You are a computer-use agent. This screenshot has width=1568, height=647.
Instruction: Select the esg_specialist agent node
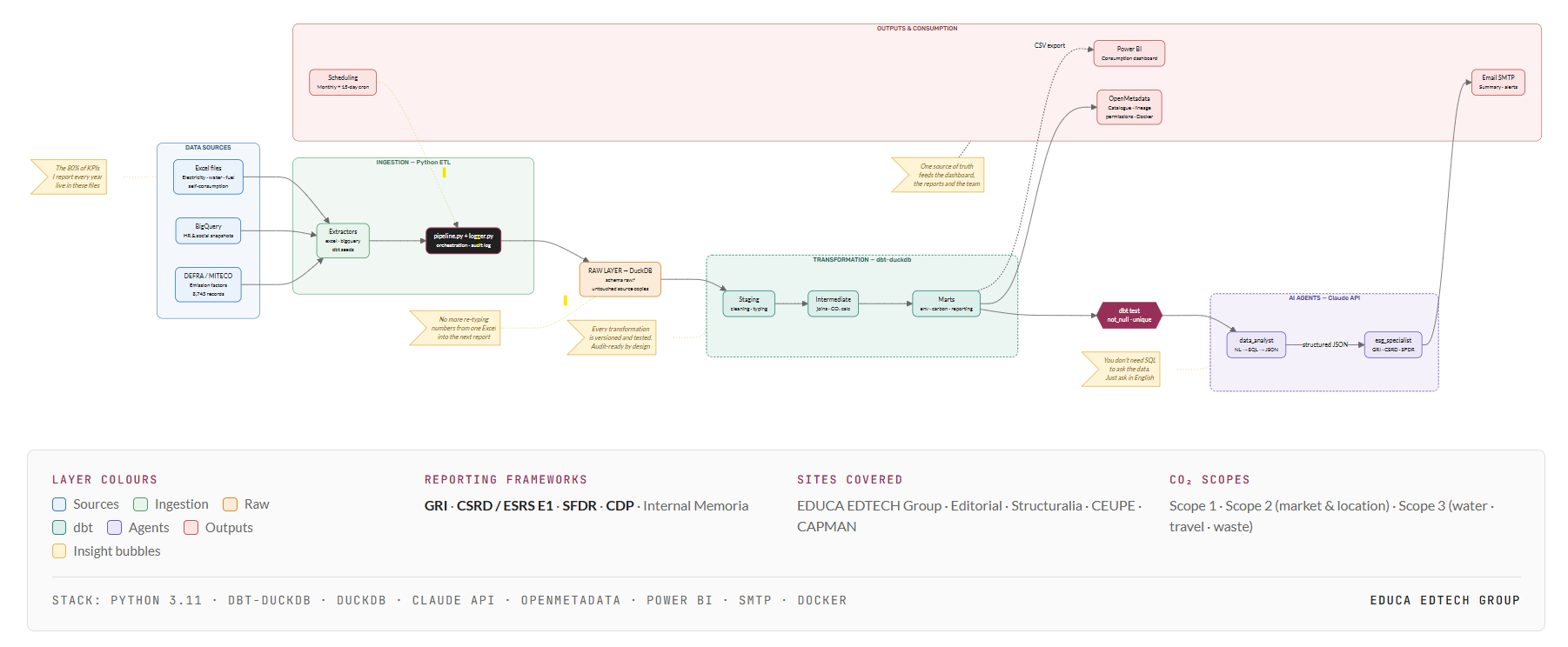click(1393, 344)
